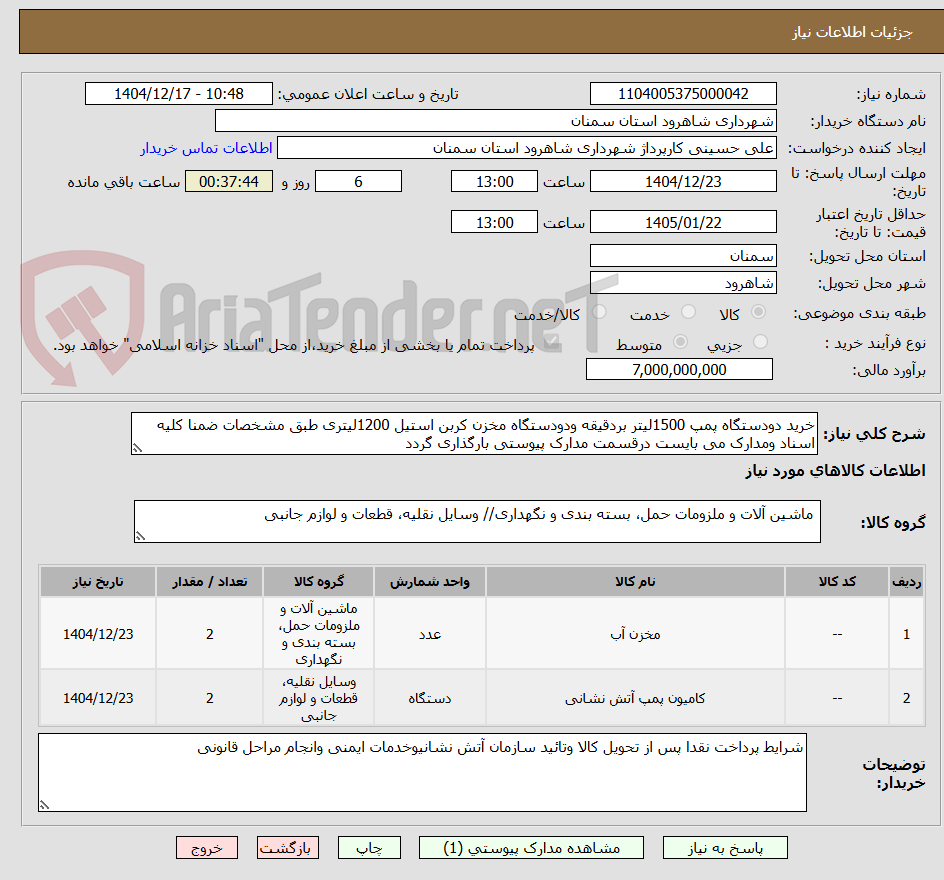This screenshot has height=880, width=944.
Task: Click the request creator name field
Action: point(527,148)
